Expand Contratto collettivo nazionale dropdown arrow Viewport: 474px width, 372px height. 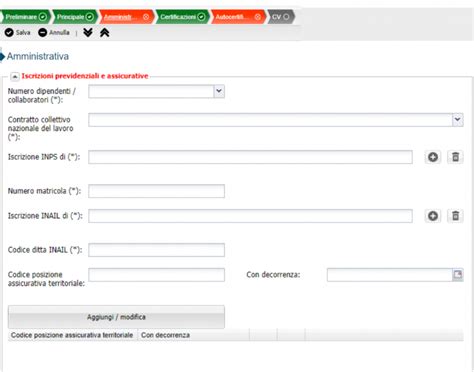click(458, 120)
